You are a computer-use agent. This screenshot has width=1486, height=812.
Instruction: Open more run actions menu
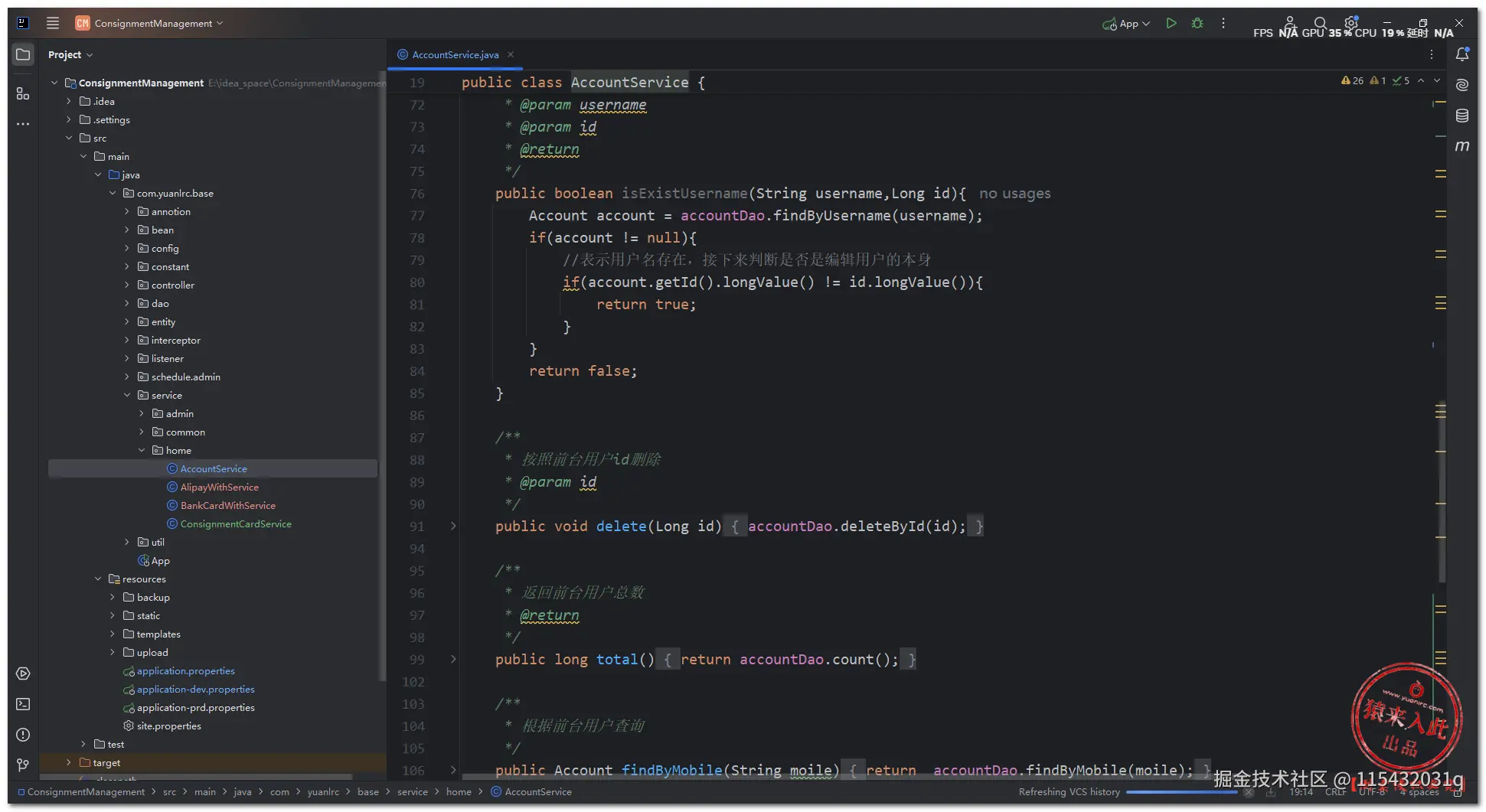(1223, 23)
